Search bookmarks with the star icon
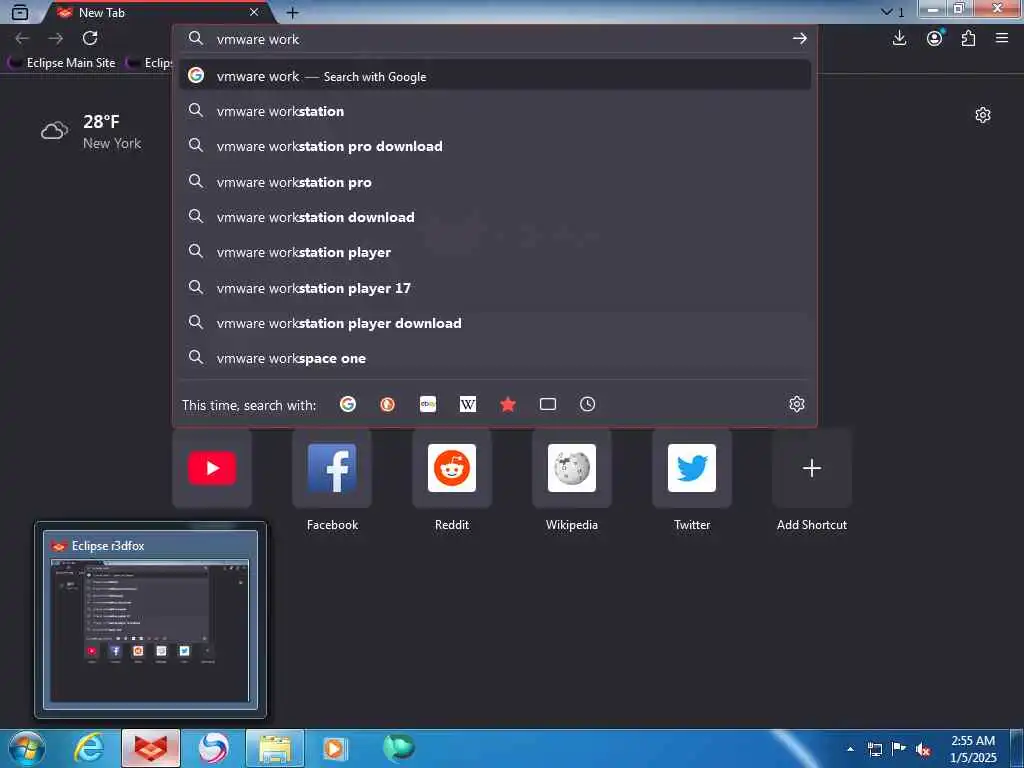 [x=507, y=404]
